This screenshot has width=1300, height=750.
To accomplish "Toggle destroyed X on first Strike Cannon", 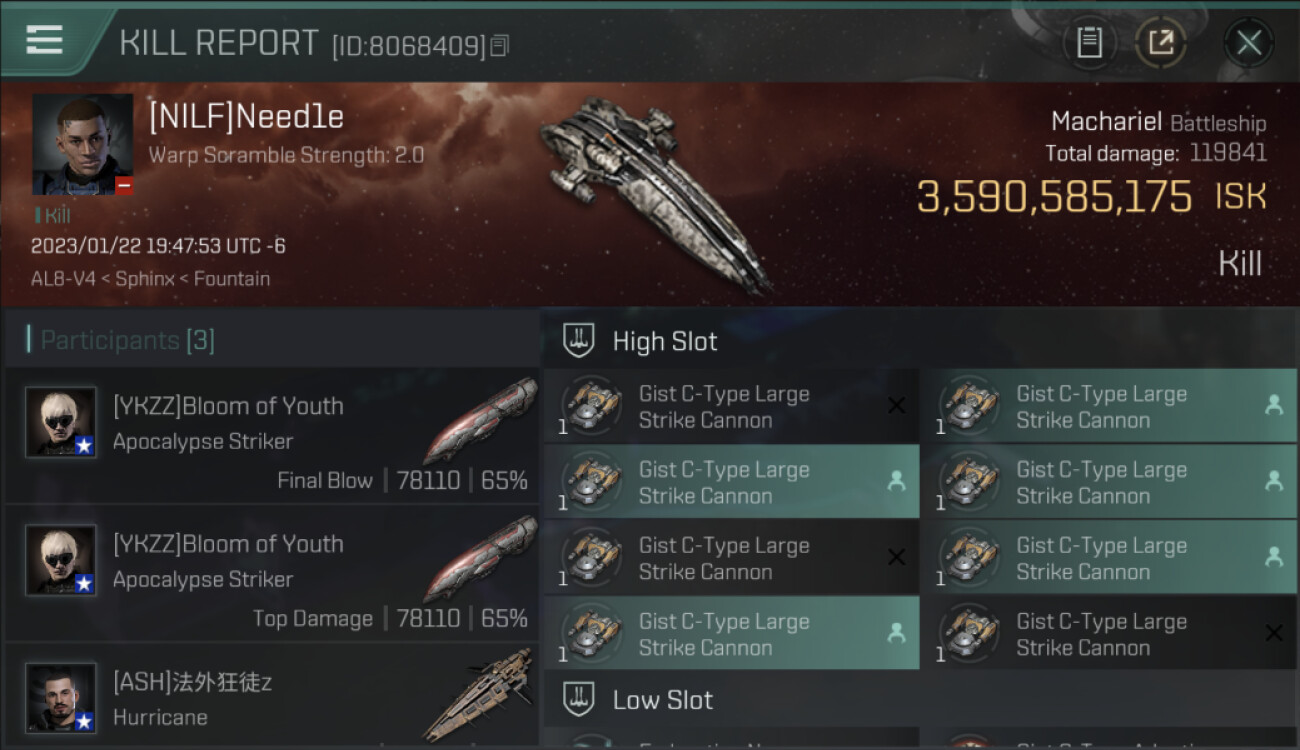I will click(x=896, y=405).
